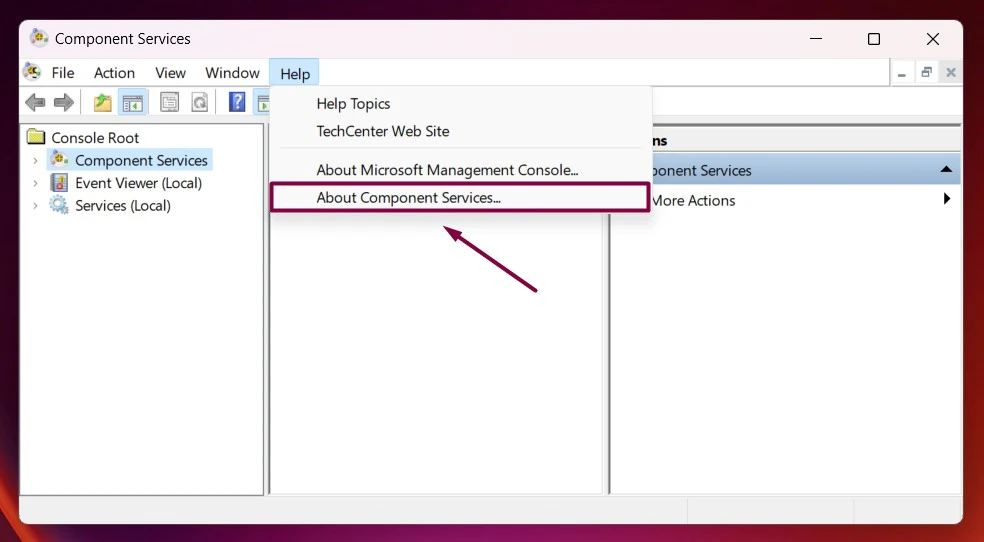Click the Back arrow toolbar icon
The width and height of the screenshot is (984, 542).
pyautogui.click(x=35, y=102)
